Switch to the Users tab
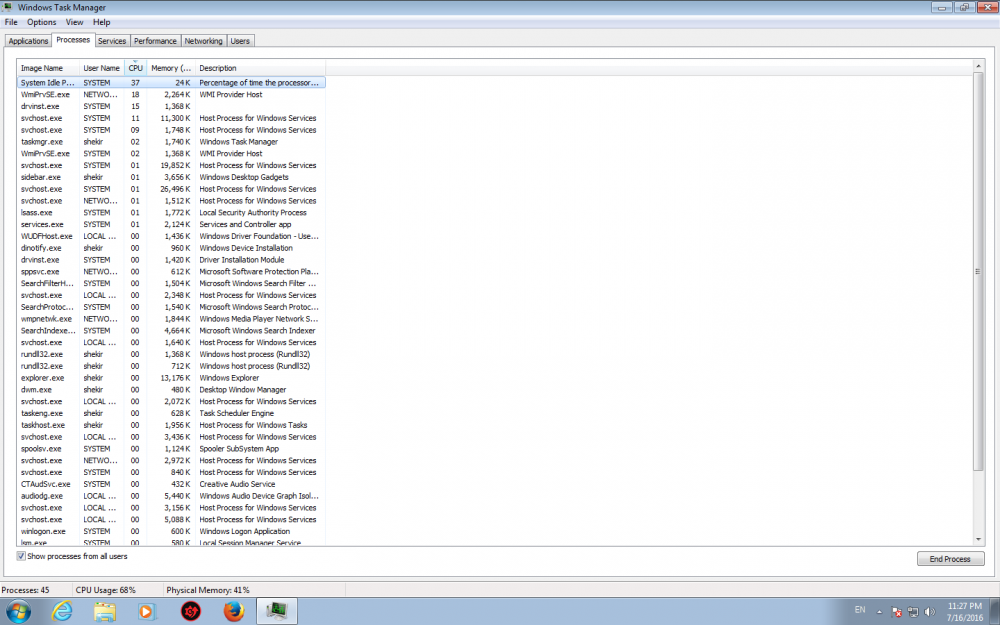The image size is (1000, 625). pos(240,41)
